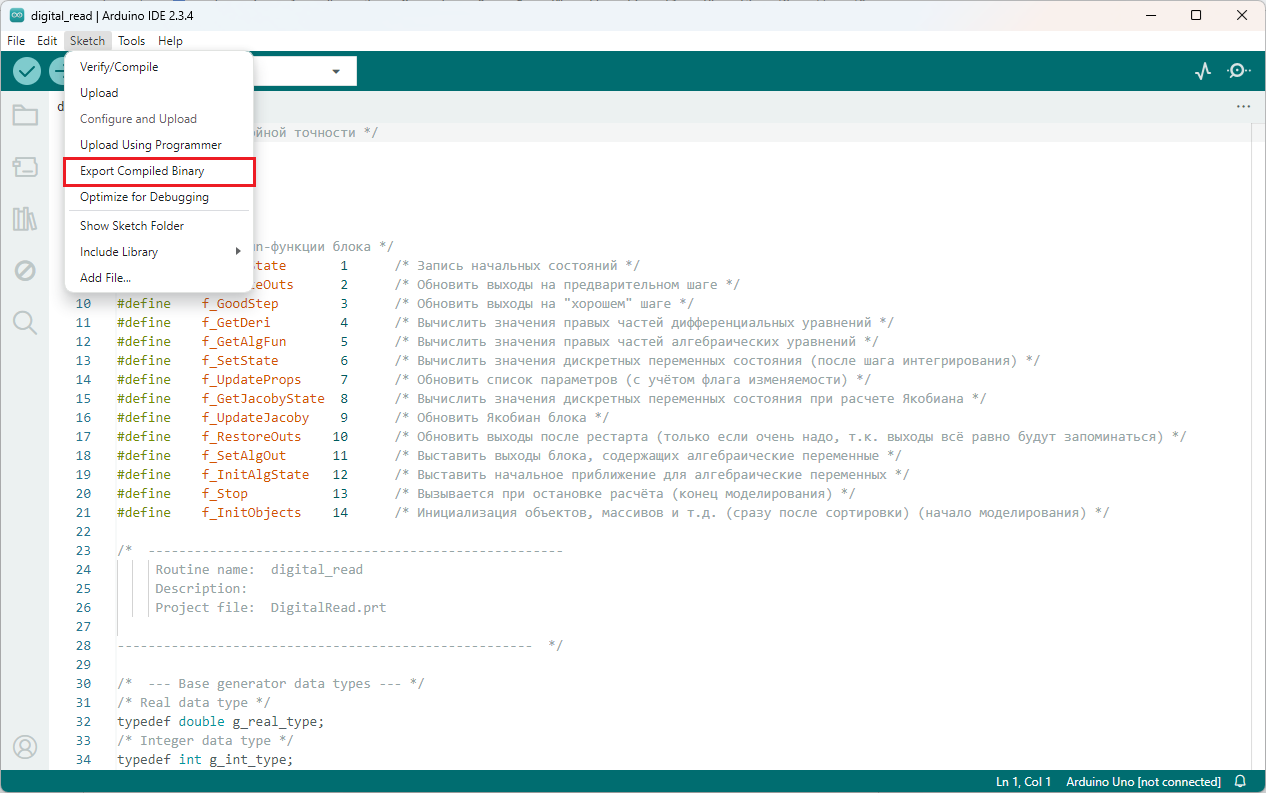
Task: Expand the Include Library submenu
Action: [x=158, y=252]
